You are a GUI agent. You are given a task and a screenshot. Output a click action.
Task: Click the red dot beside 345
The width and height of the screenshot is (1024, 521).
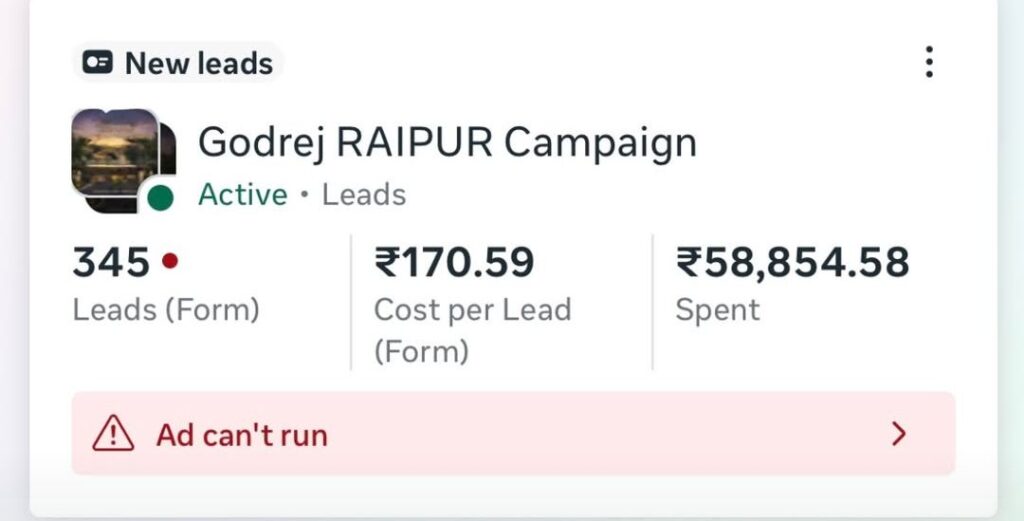(x=170, y=262)
